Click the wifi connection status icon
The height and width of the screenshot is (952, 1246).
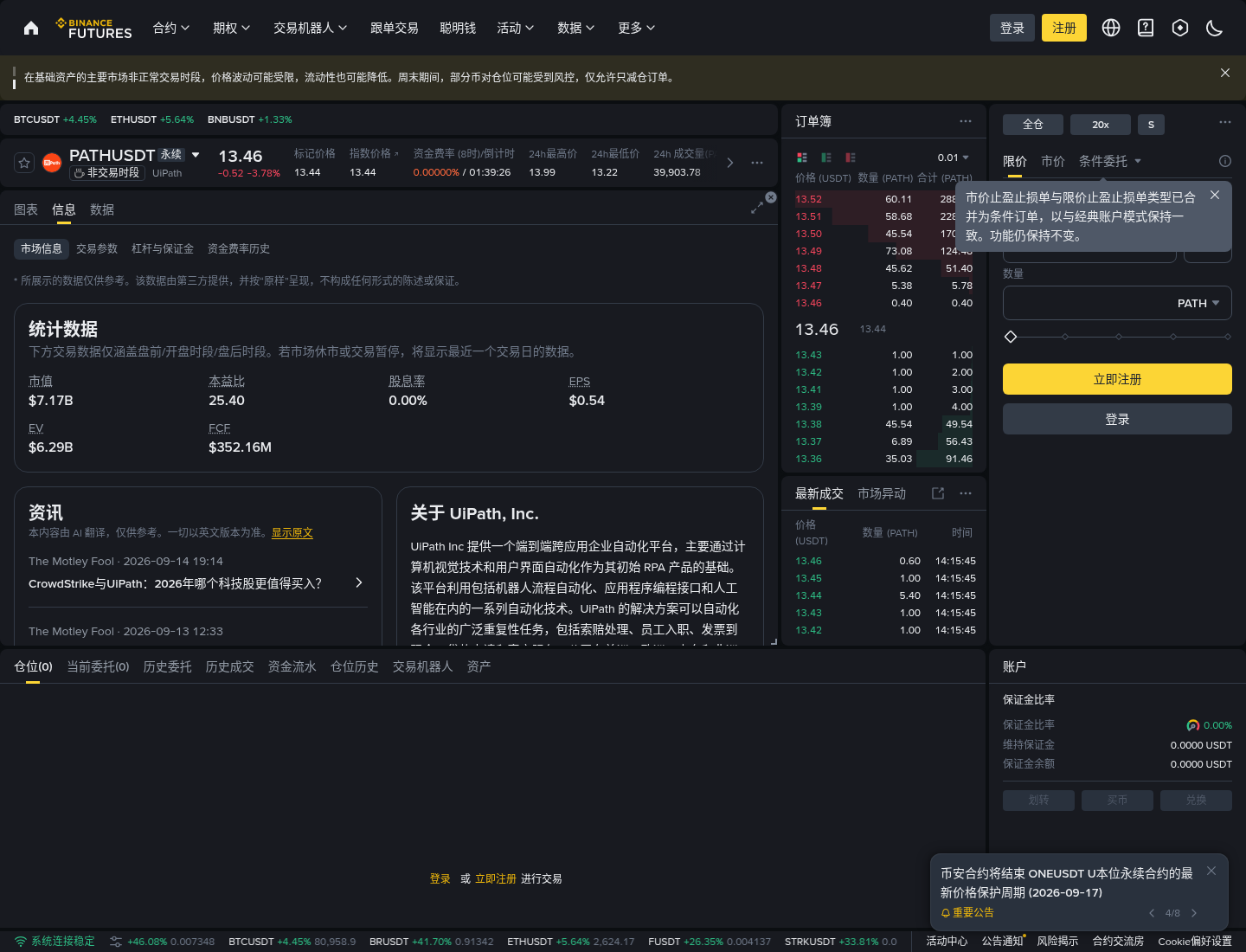[x=21, y=942]
